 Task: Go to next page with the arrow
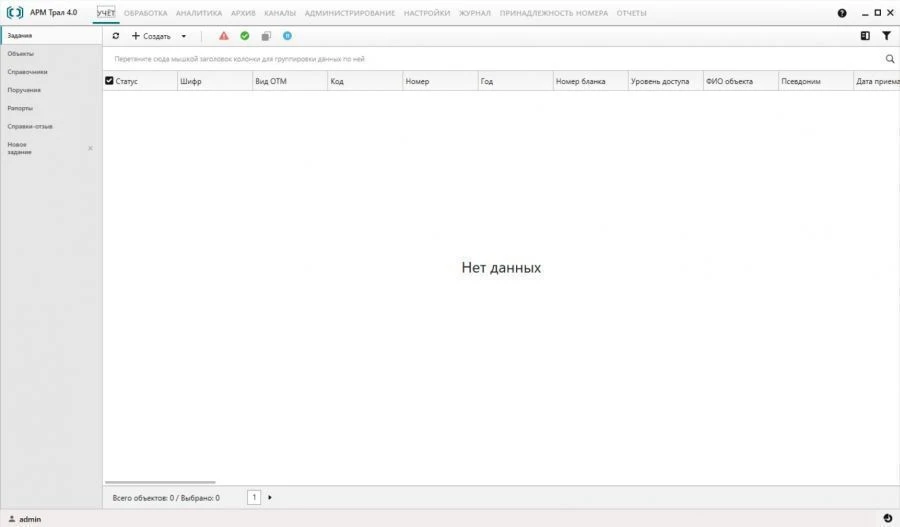270,497
